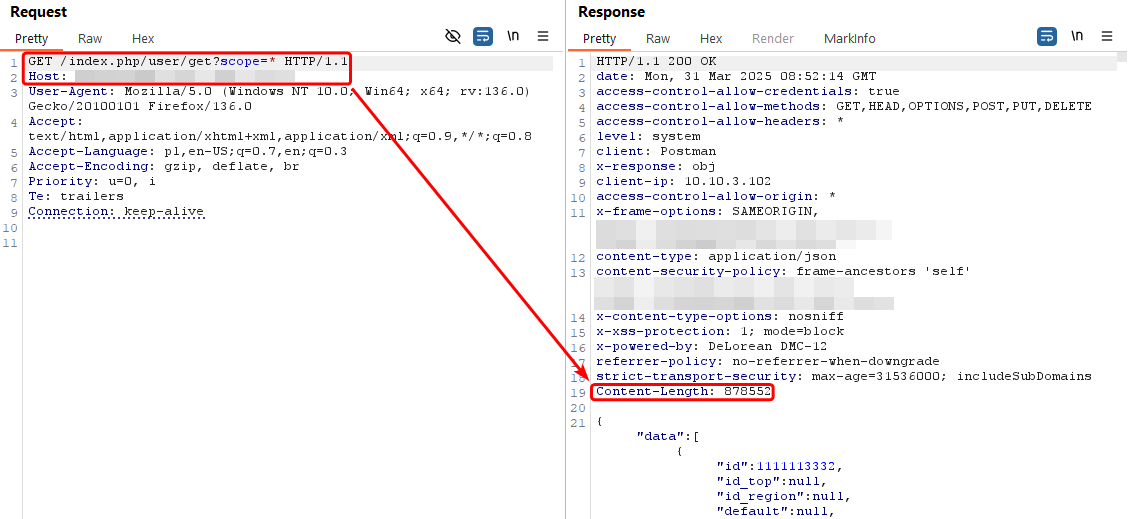The height and width of the screenshot is (519, 1128).
Task: Click the content-security-policy header
Action: (783, 271)
